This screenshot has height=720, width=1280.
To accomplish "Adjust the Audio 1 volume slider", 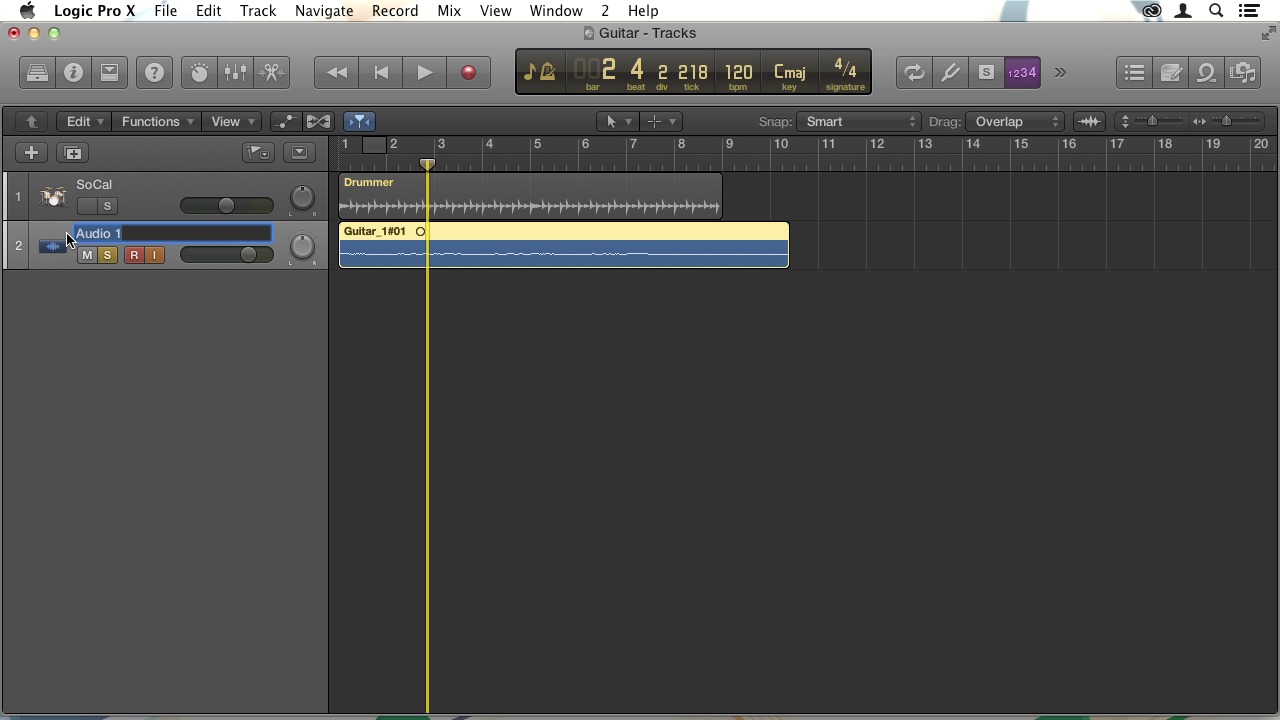I will pyautogui.click(x=226, y=255).
